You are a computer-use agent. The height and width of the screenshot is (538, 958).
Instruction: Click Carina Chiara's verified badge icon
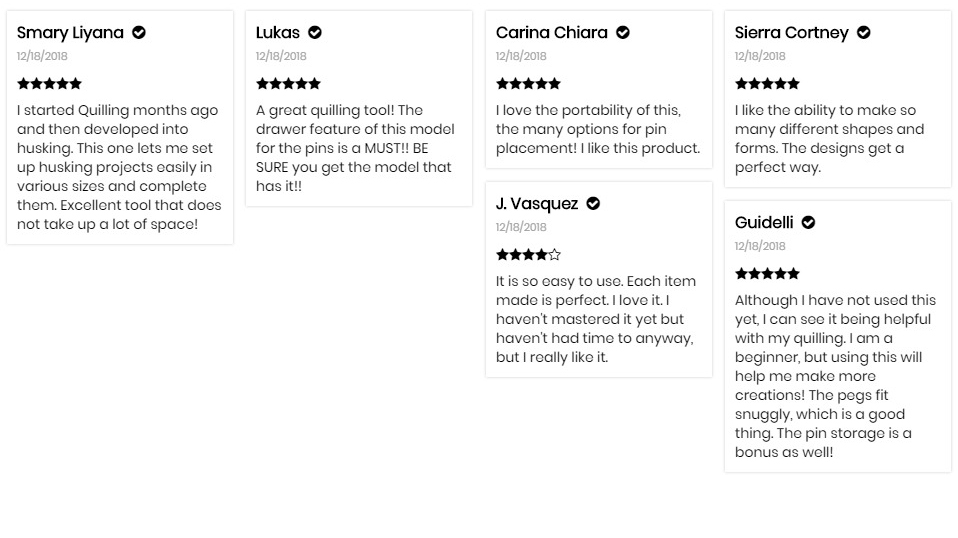coord(623,32)
